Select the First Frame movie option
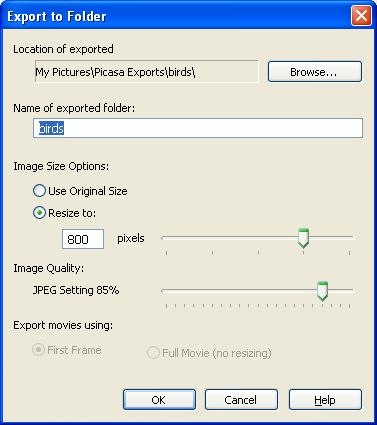377x425 pixels. 38,350
